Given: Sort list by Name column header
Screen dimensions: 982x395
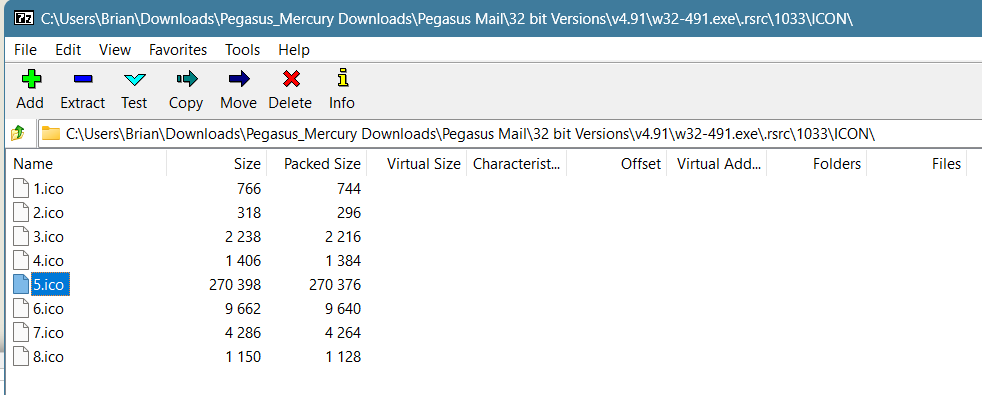Looking at the screenshot, I should [x=88, y=164].
